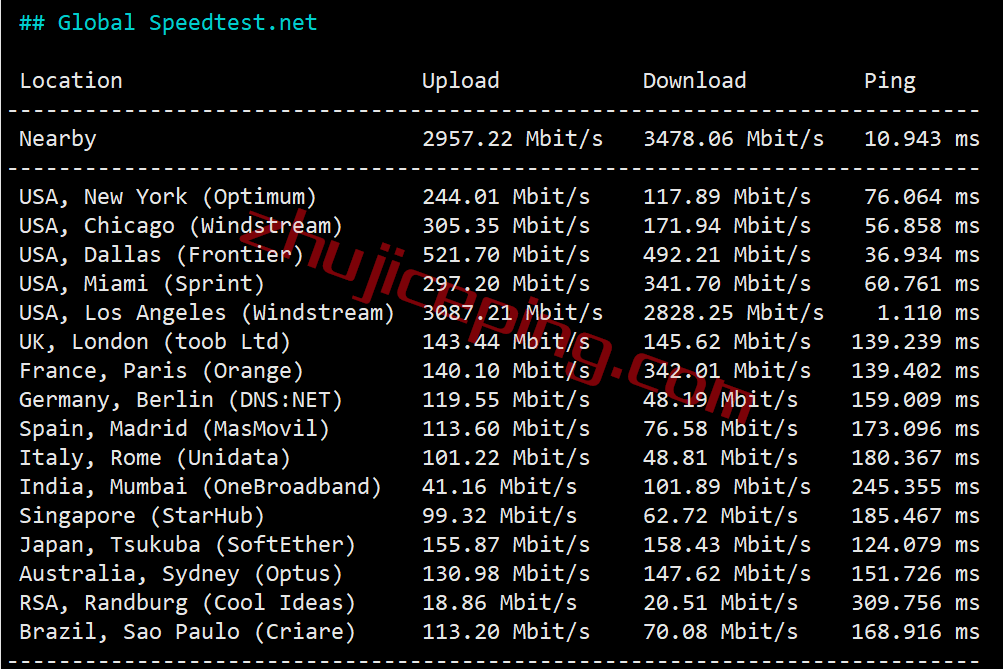Click the Upload column header

pos(461,81)
